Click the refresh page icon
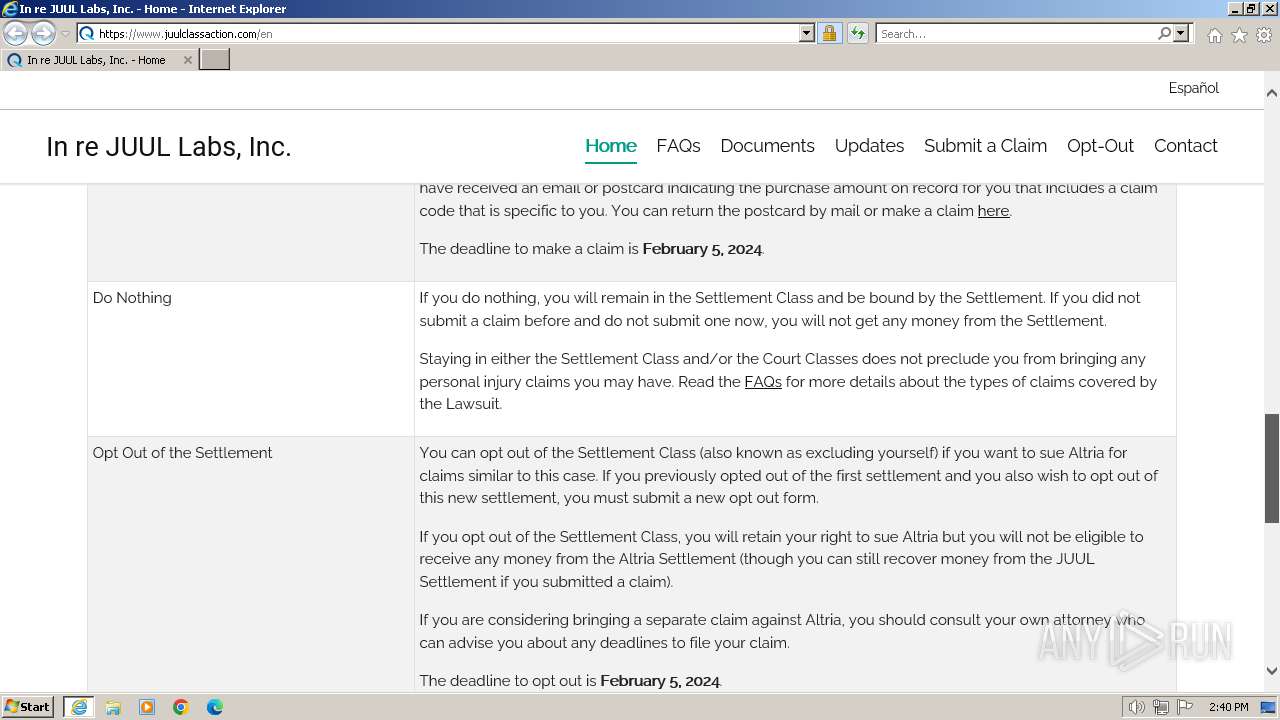Viewport: 1280px width, 720px height. pos(858,33)
